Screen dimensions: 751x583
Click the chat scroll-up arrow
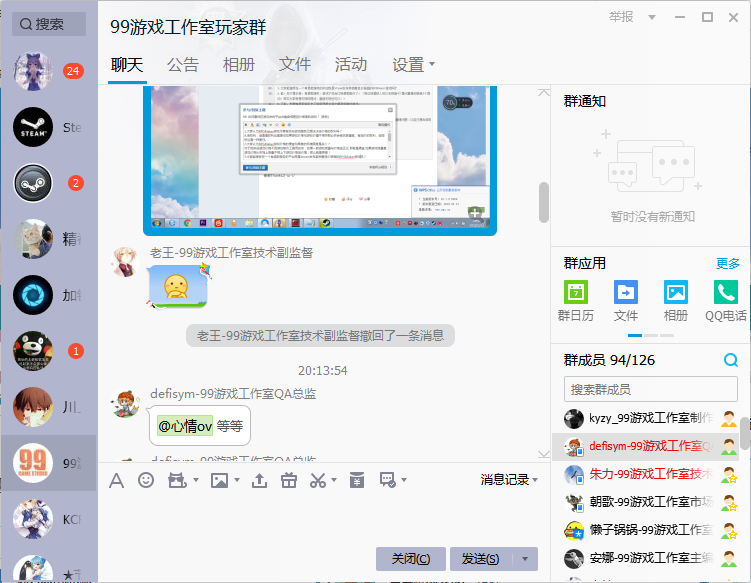point(544,92)
